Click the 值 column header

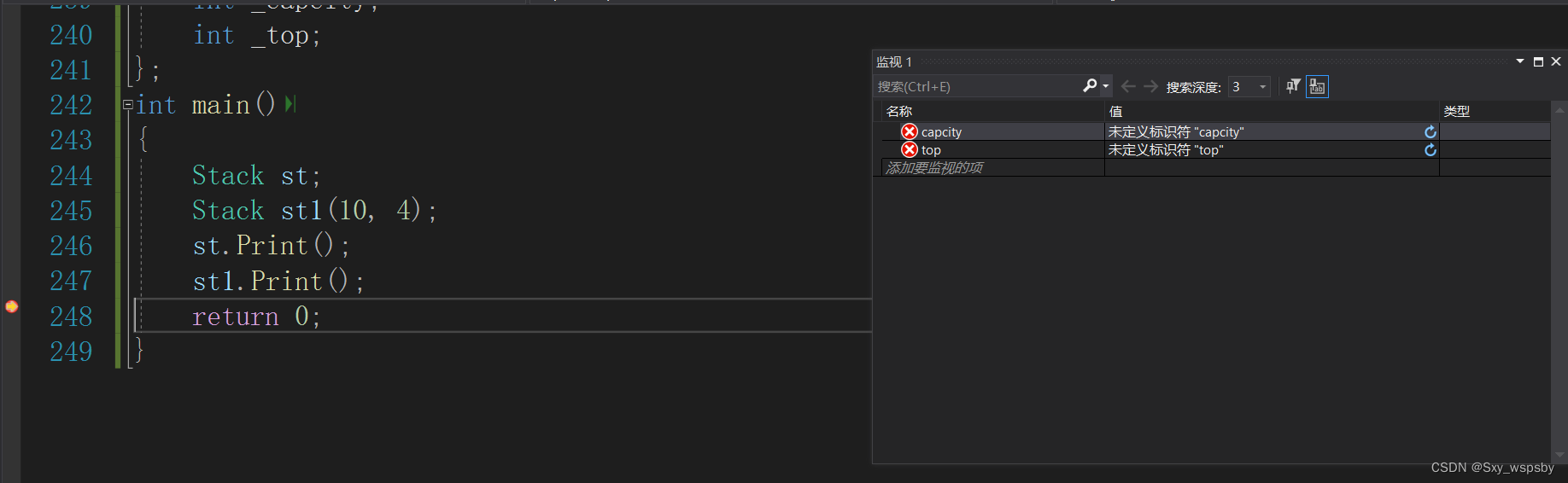click(1115, 111)
